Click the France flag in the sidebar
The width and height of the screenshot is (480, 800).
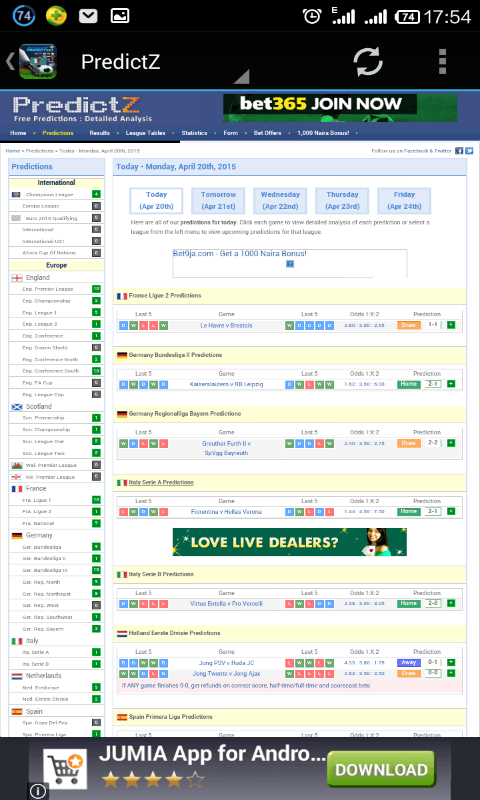(x=17, y=489)
